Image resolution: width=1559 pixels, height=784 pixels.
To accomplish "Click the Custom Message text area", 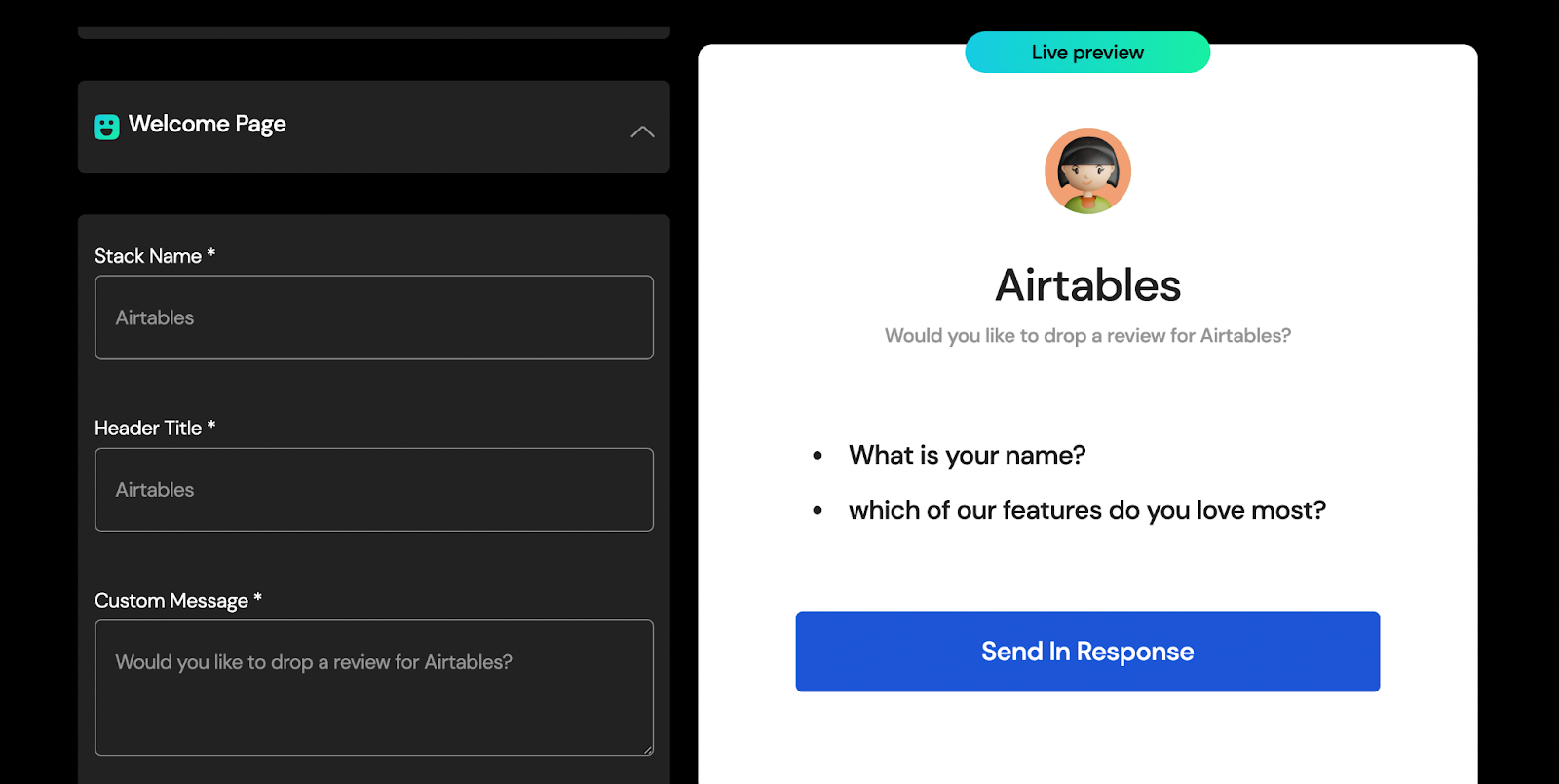I will pos(374,688).
